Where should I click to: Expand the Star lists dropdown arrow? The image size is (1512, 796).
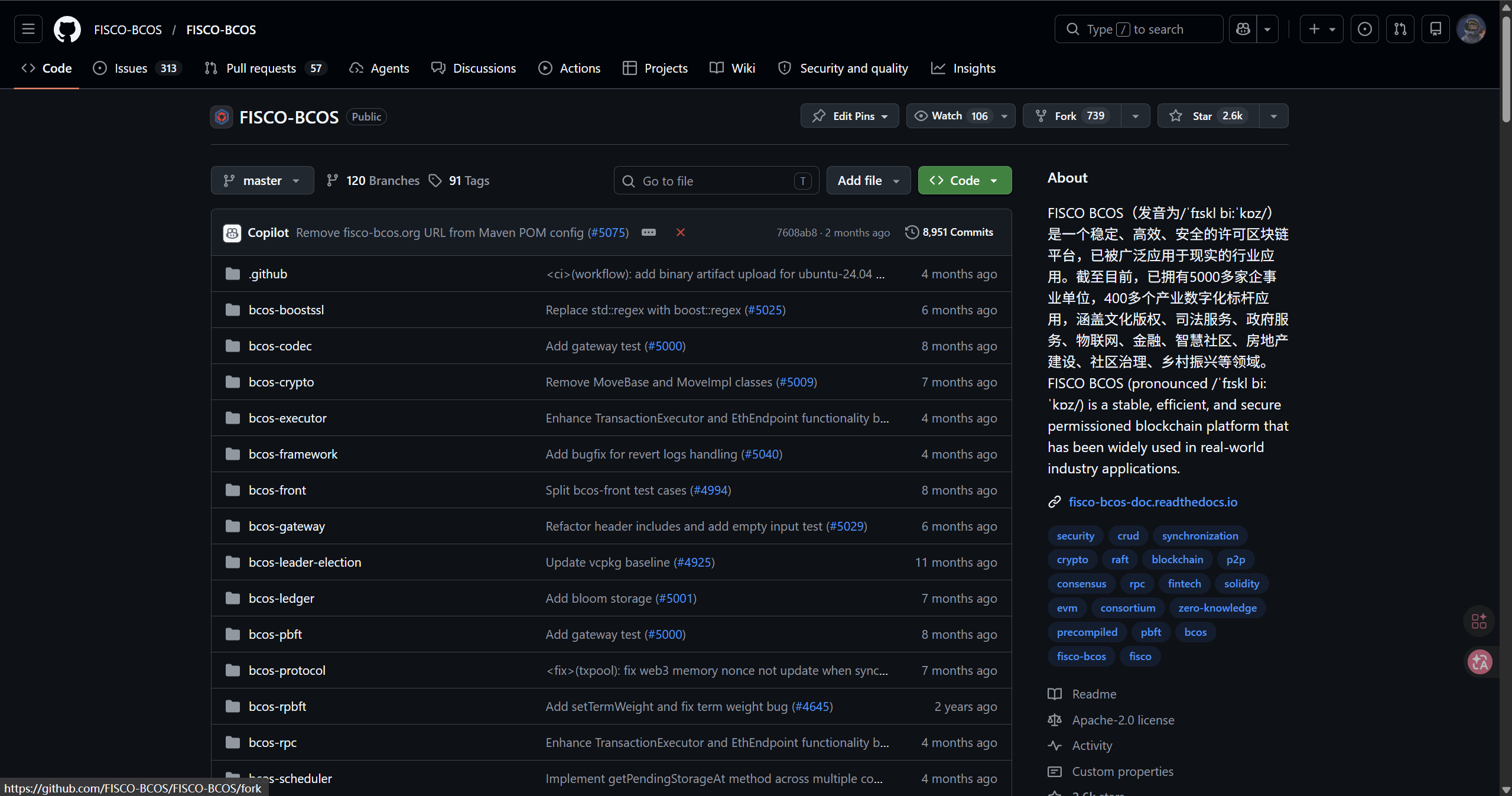pyautogui.click(x=1274, y=116)
